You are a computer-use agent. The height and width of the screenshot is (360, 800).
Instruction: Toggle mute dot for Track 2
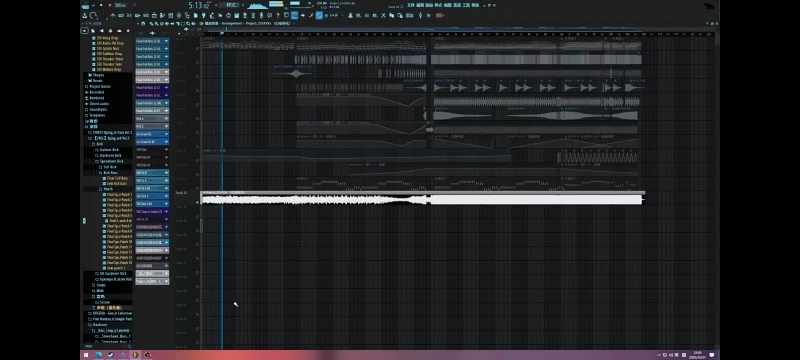(197, 62)
